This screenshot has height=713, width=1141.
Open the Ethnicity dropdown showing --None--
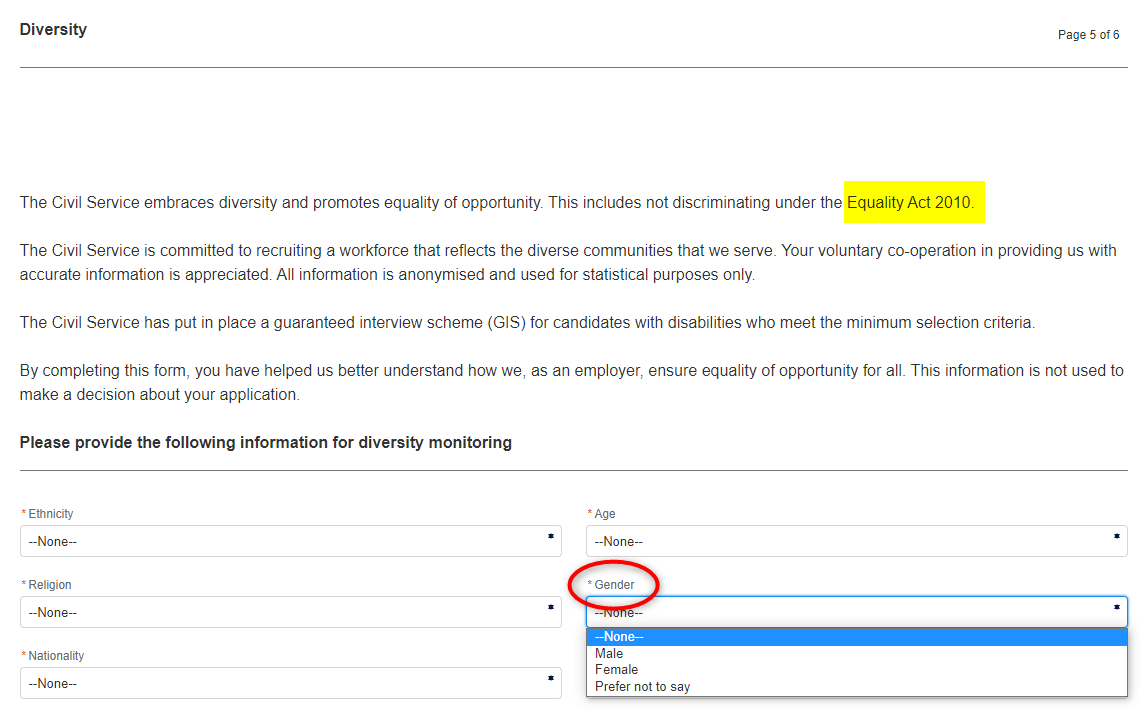tap(290, 541)
